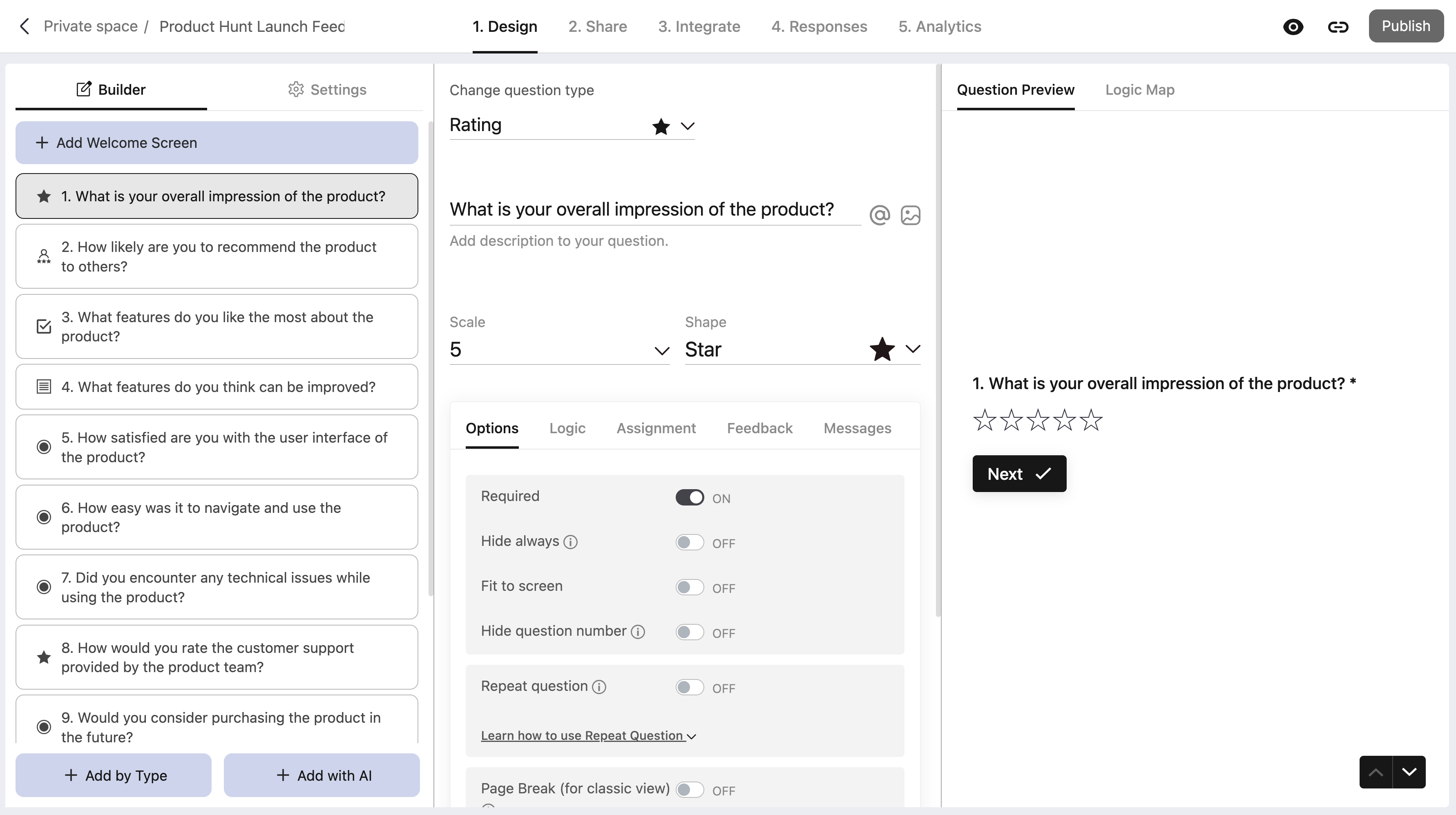Open the Shape dropdown showing Star
The width and height of the screenshot is (1456, 815).
click(x=803, y=350)
